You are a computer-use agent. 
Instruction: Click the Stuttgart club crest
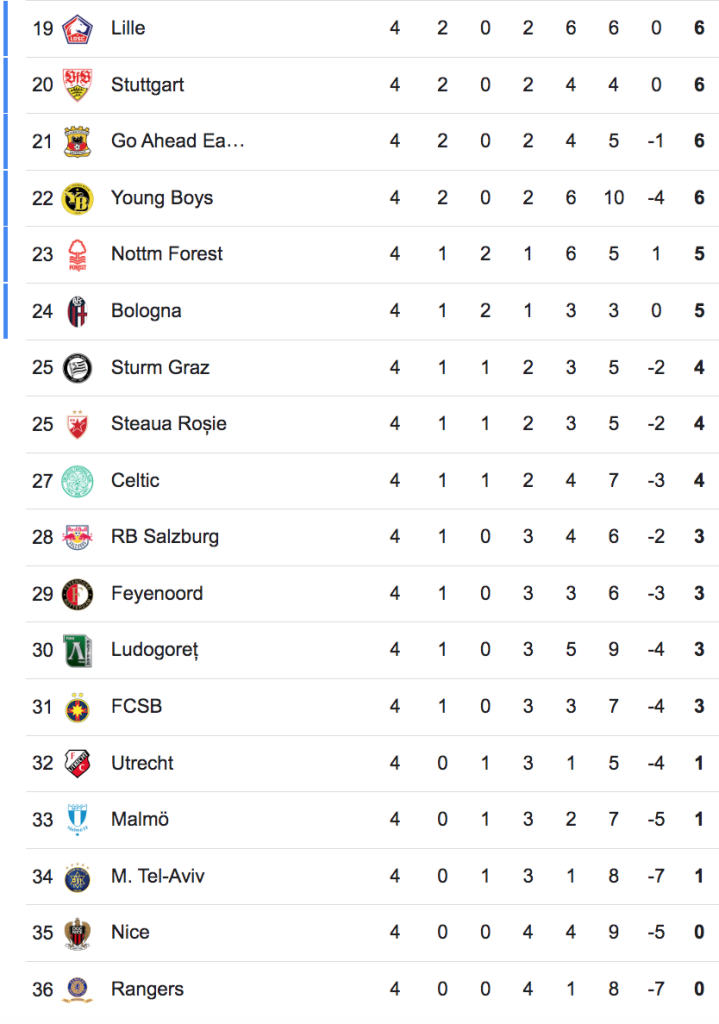pos(77,85)
